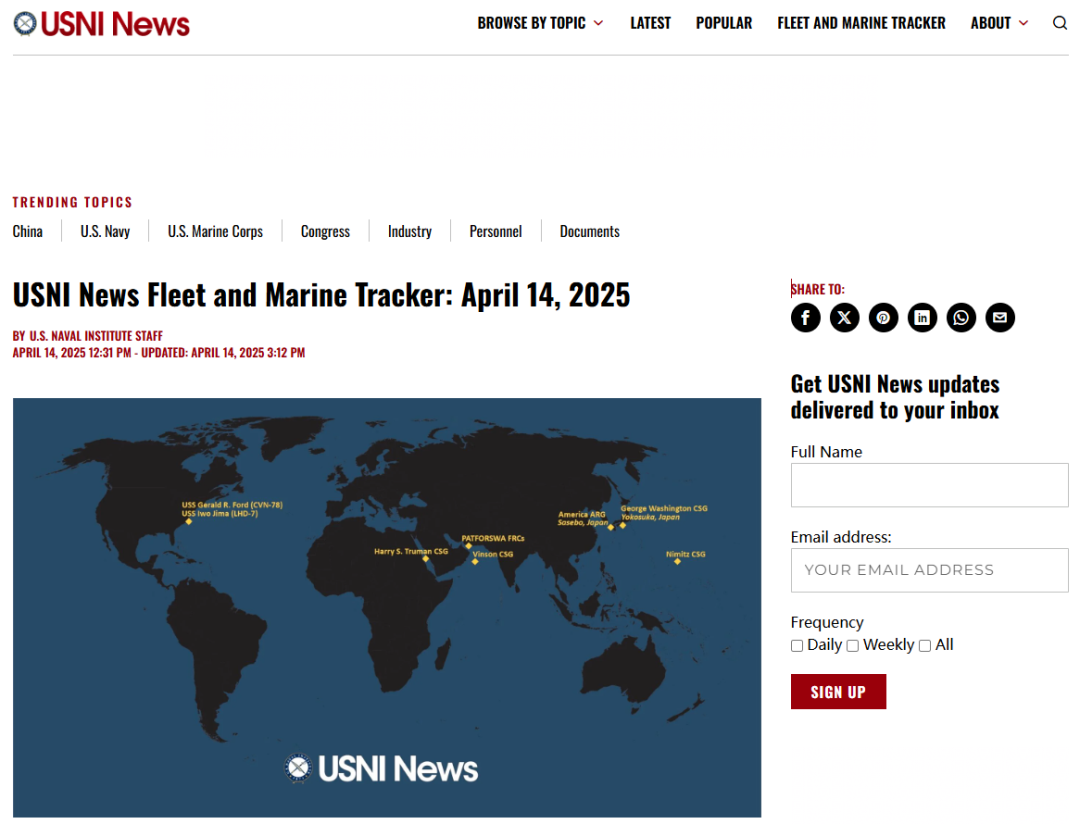Click the article date and updated line
This screenshot has width=1080, height=824.
158,353
